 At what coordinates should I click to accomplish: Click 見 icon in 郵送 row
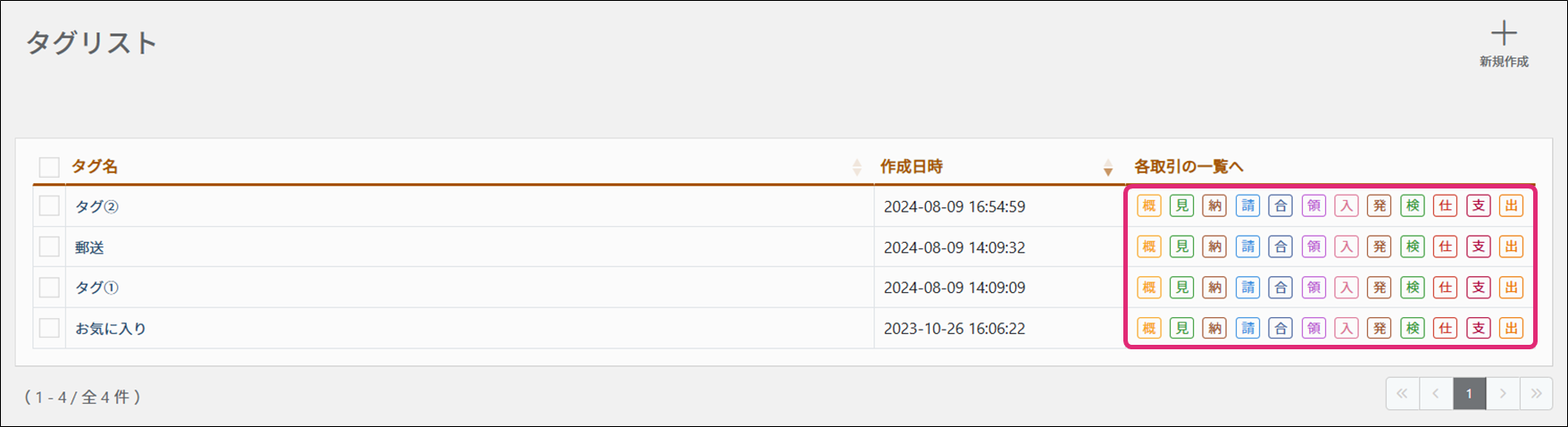pyautogui.click(x=1181, y=247)
